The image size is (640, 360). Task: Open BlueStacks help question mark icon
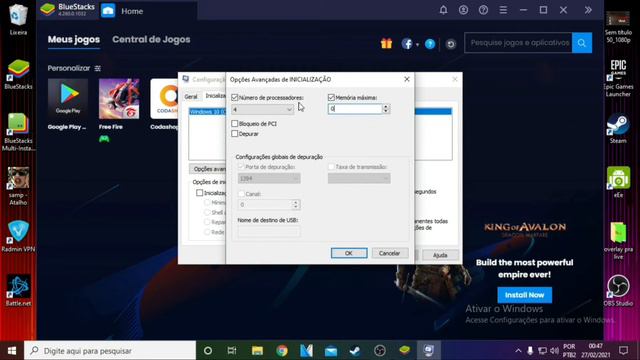(483, 10)
